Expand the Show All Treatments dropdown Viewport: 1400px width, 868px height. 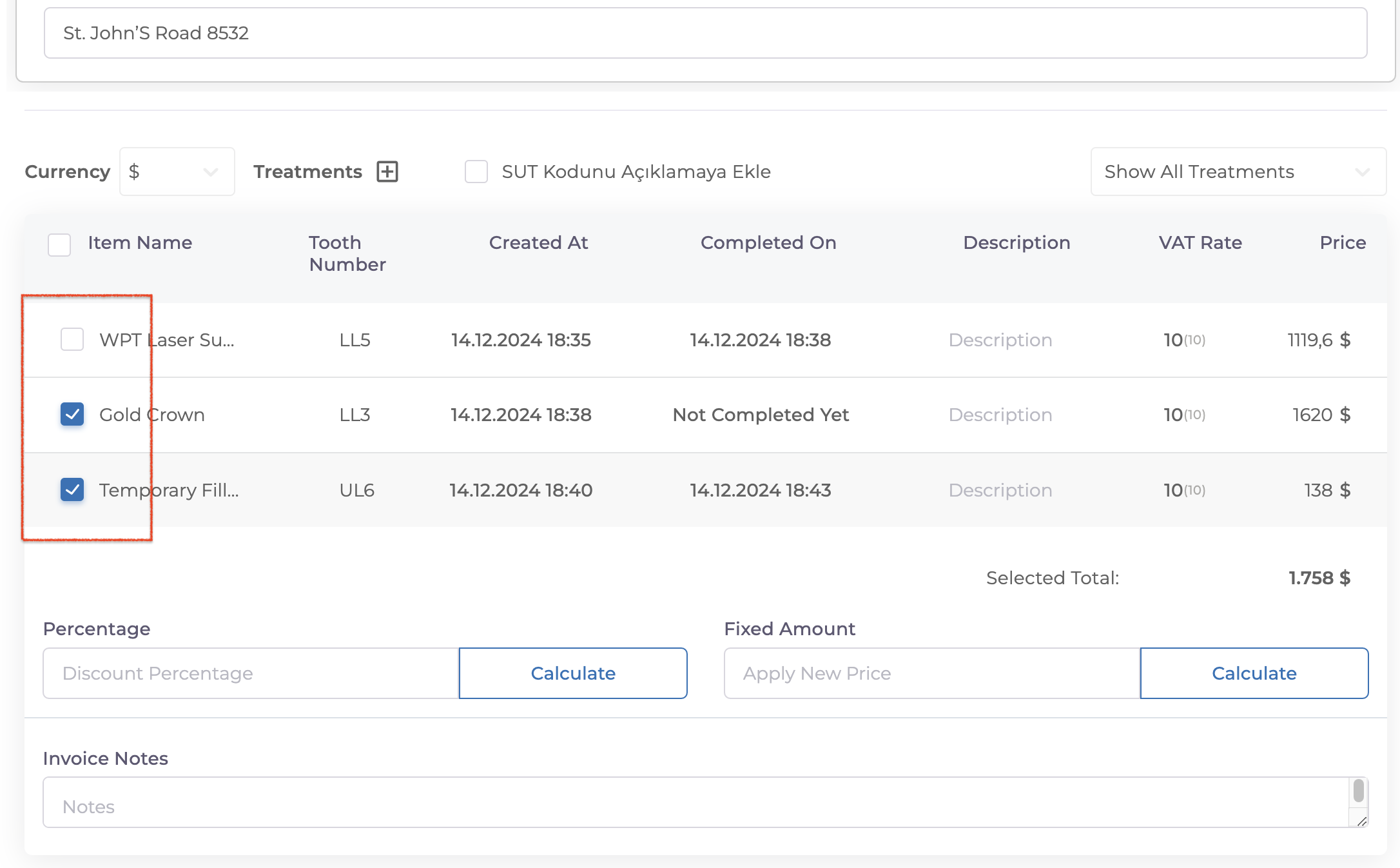(1238, 172)
